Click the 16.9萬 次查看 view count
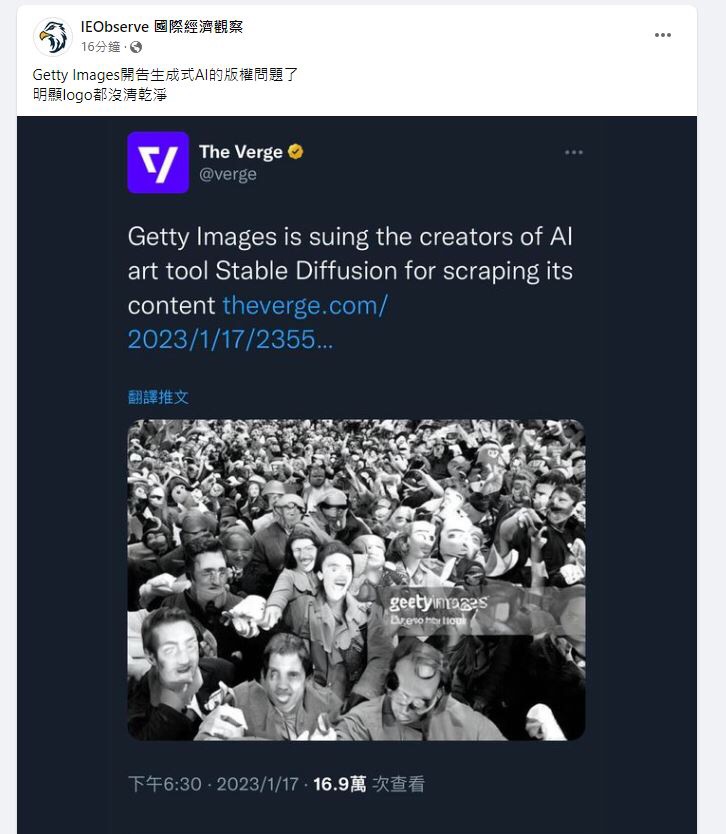 369,784
